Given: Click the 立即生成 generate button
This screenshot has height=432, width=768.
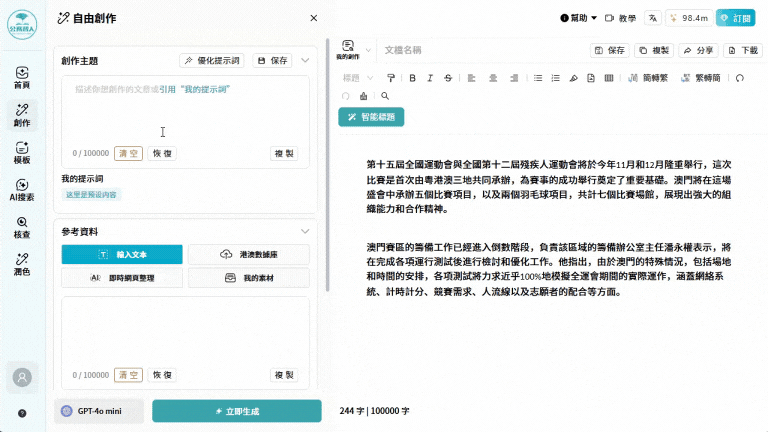Looking at the screenshot, I should (x=236, y=411).
